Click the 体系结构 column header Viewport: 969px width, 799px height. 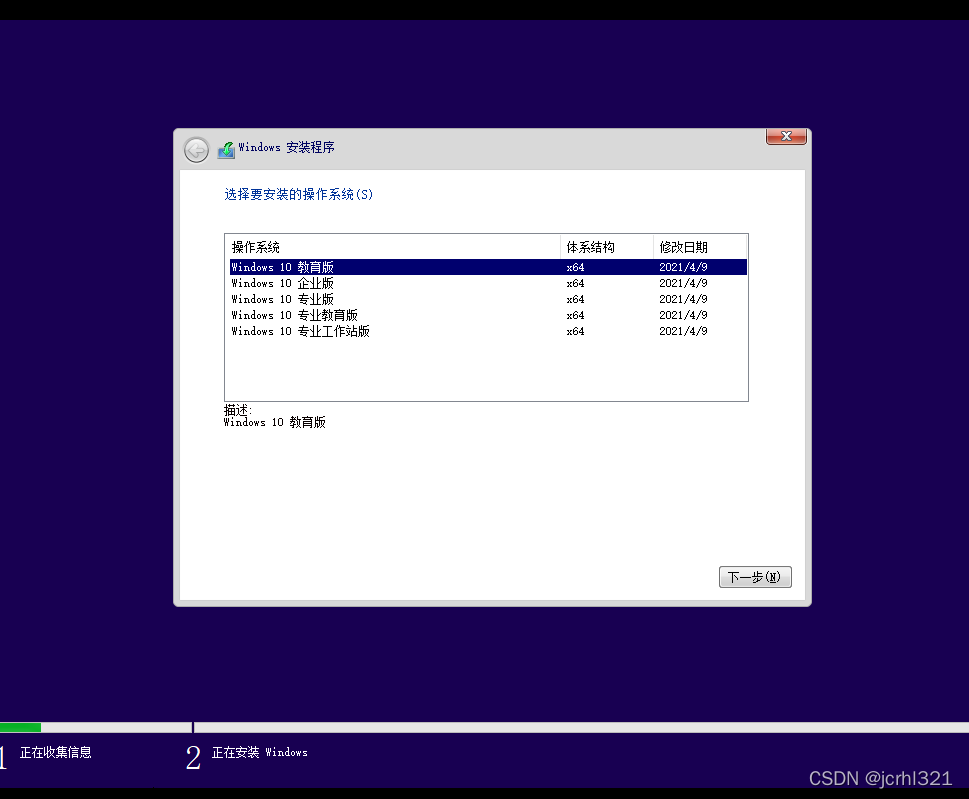[606, 247]
